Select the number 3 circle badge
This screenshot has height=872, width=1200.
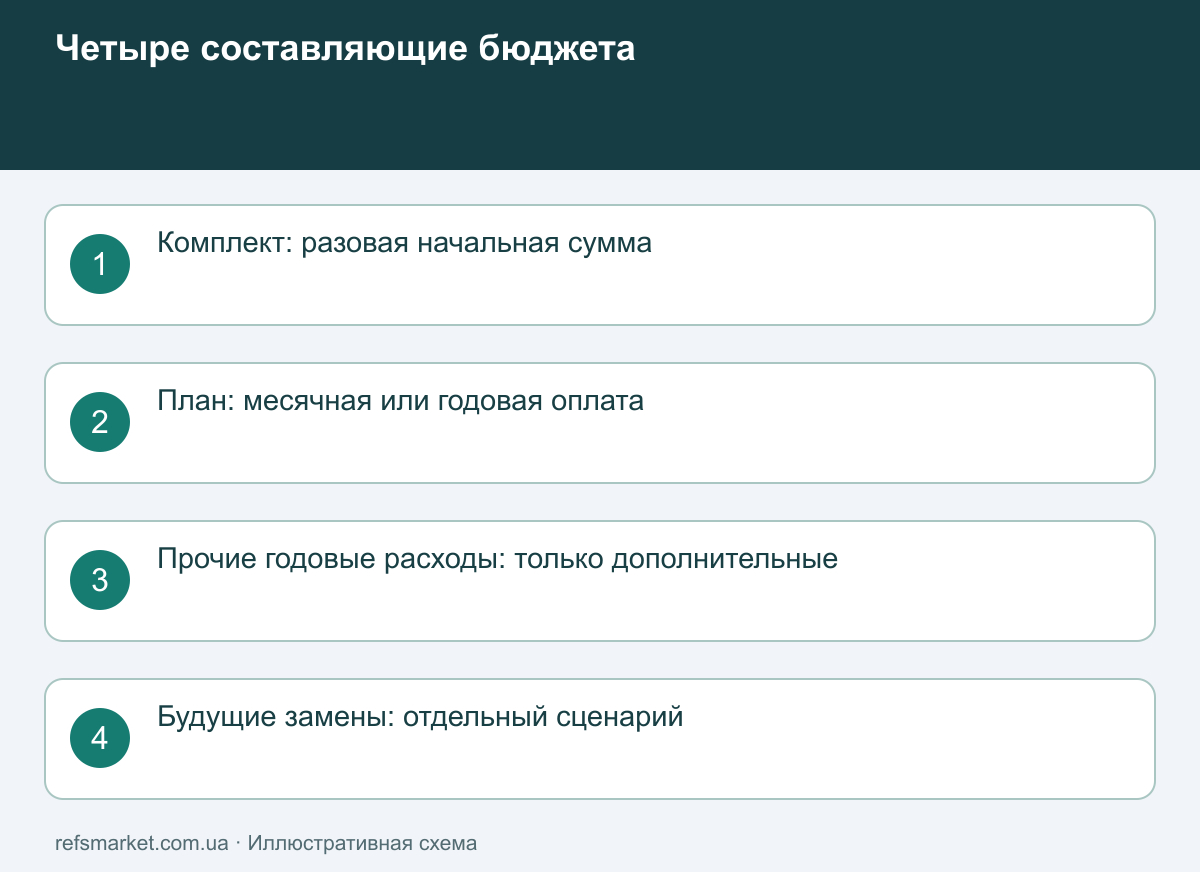pyautogui.click(x=100, y=580)
